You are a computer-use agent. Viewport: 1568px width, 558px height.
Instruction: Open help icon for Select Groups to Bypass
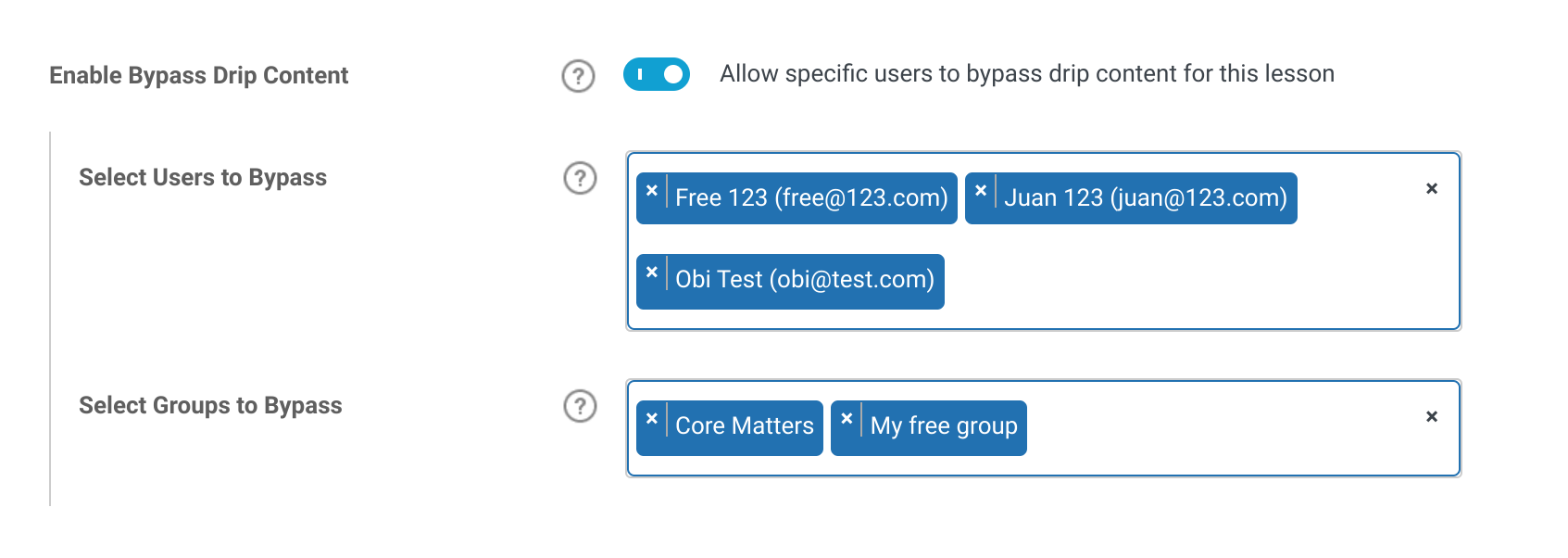click(581, 406)
